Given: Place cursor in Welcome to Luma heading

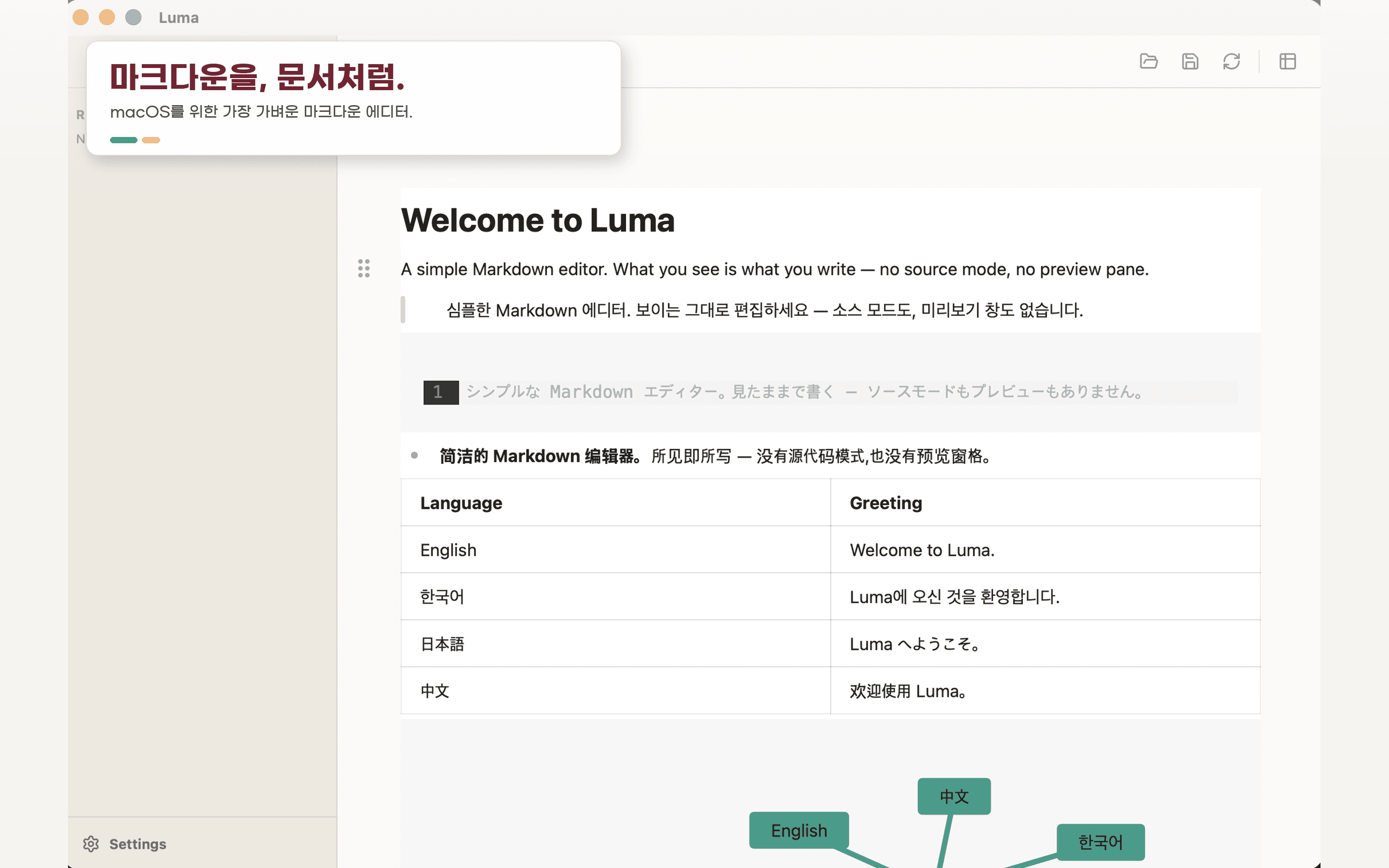Looking at the screenshot, I should click(x=538, y=220).
